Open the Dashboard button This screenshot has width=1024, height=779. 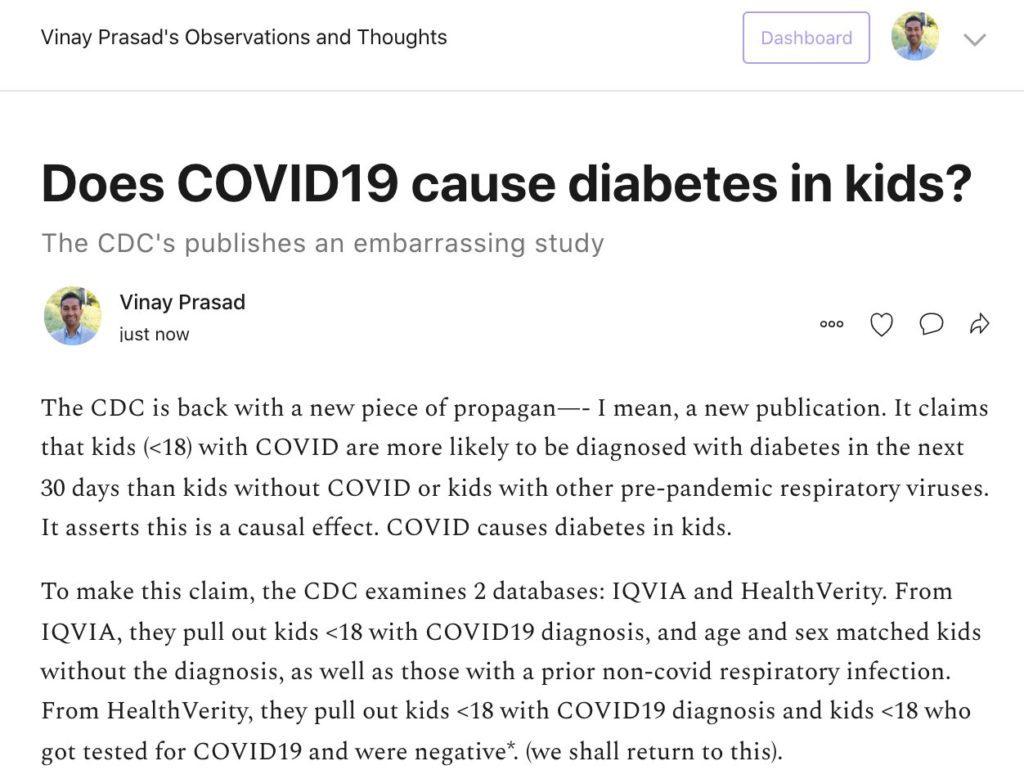click(806, 38)
